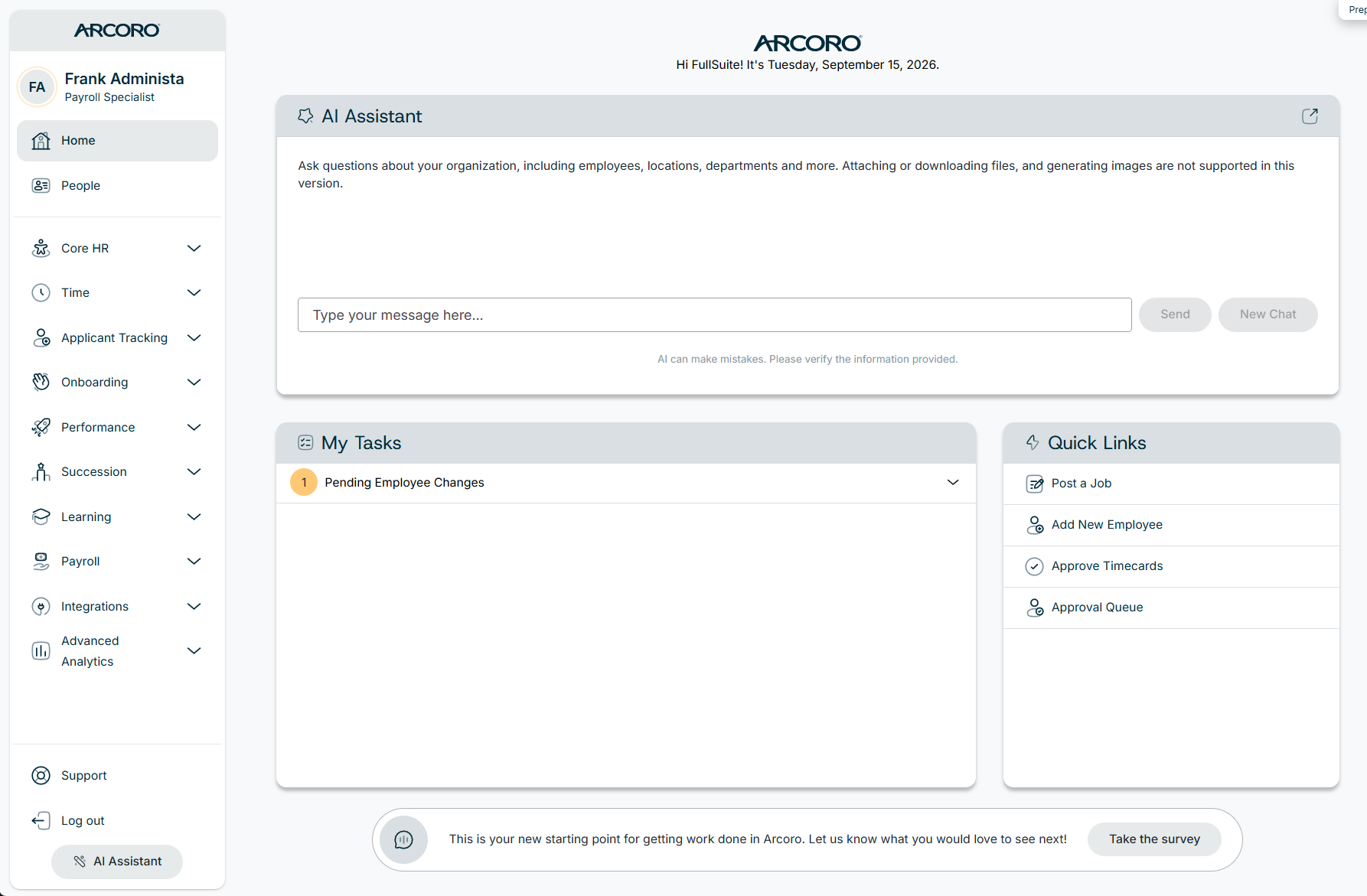Click the AI Assistant sparkle header icon
Screen dimensions: 1367x896
coord(305,116)
